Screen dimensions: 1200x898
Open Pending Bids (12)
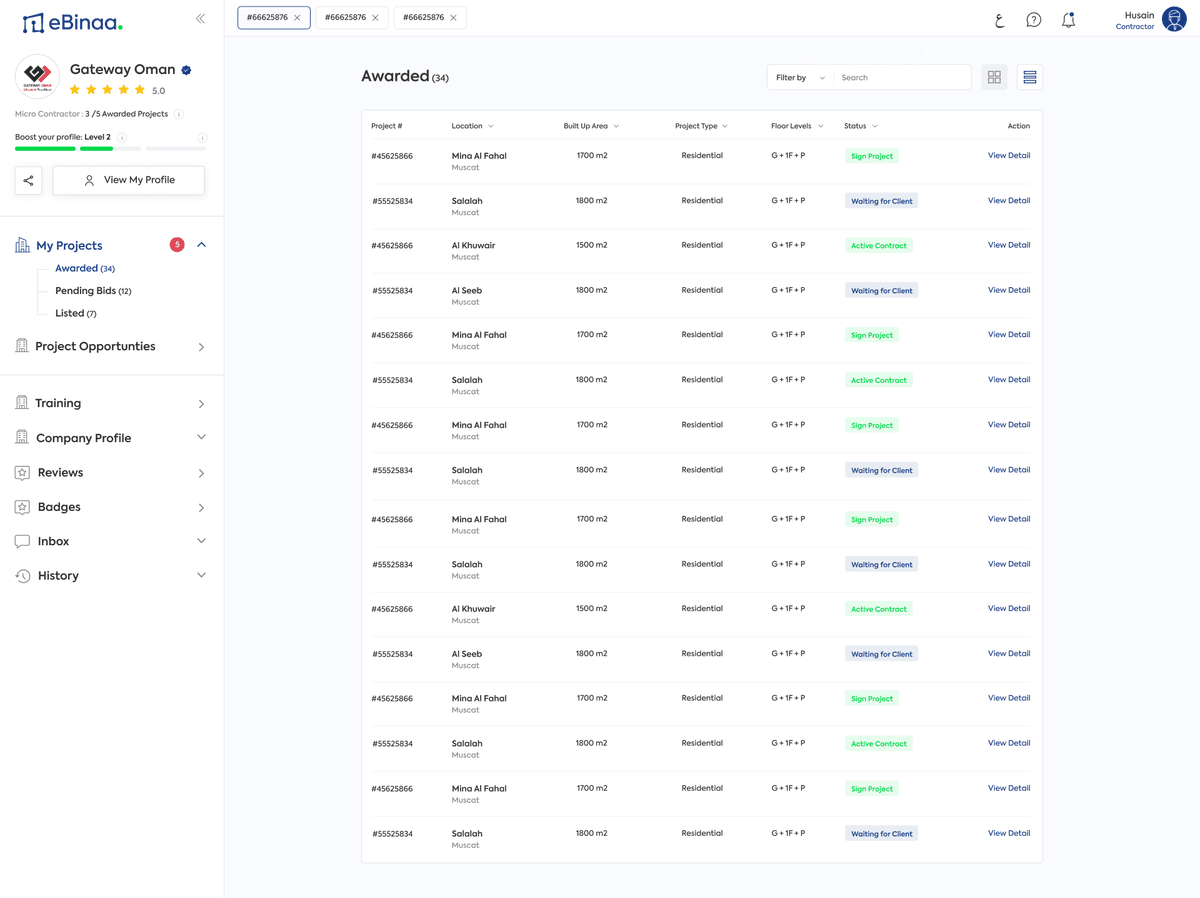93,291
